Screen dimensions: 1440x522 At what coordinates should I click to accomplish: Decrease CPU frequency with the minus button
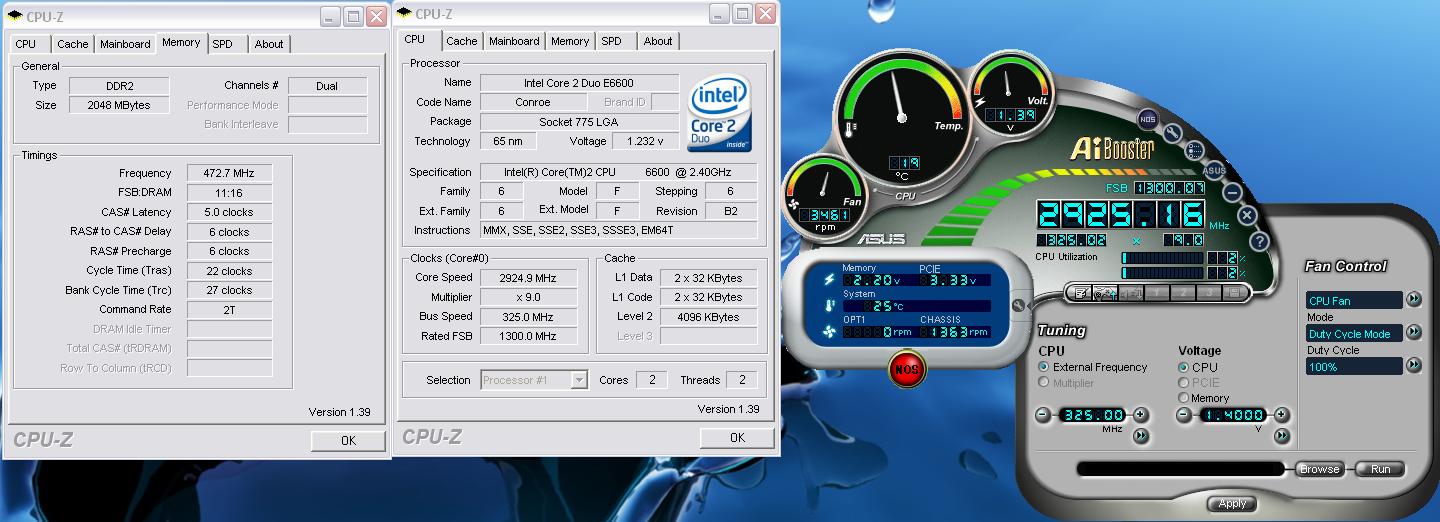(1044, 415)
